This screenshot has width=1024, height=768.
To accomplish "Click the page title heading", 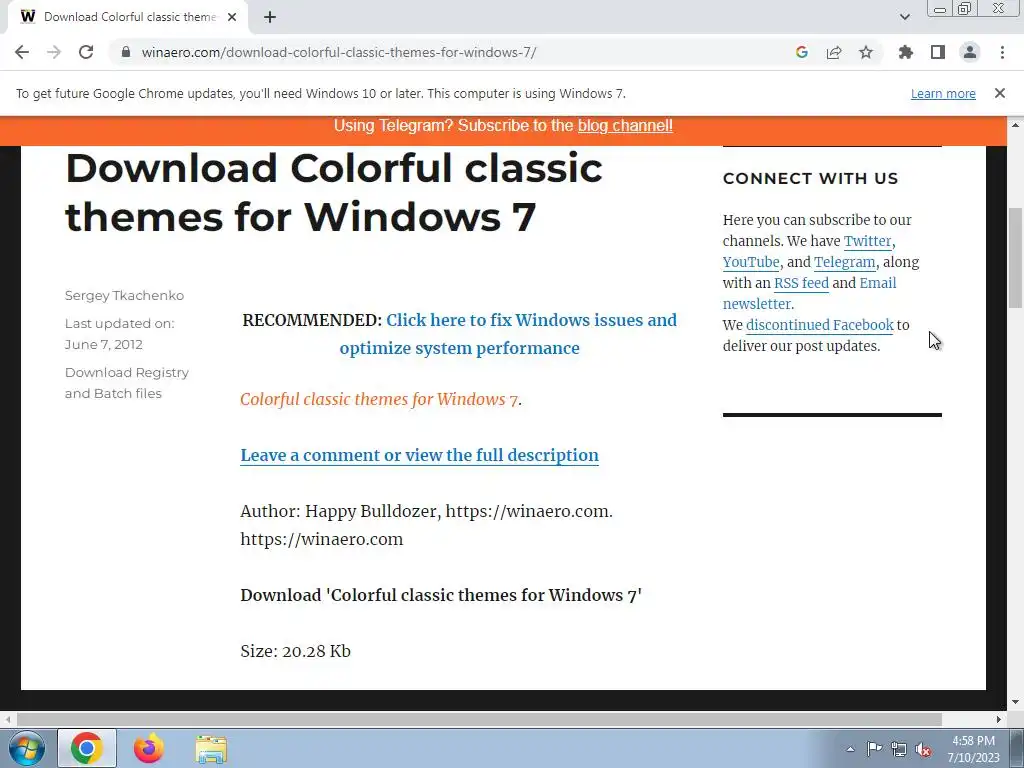I will 334,192.
